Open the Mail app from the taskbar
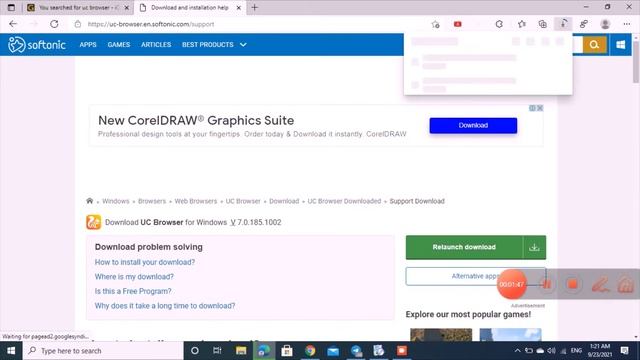 [x=333, y=351]
